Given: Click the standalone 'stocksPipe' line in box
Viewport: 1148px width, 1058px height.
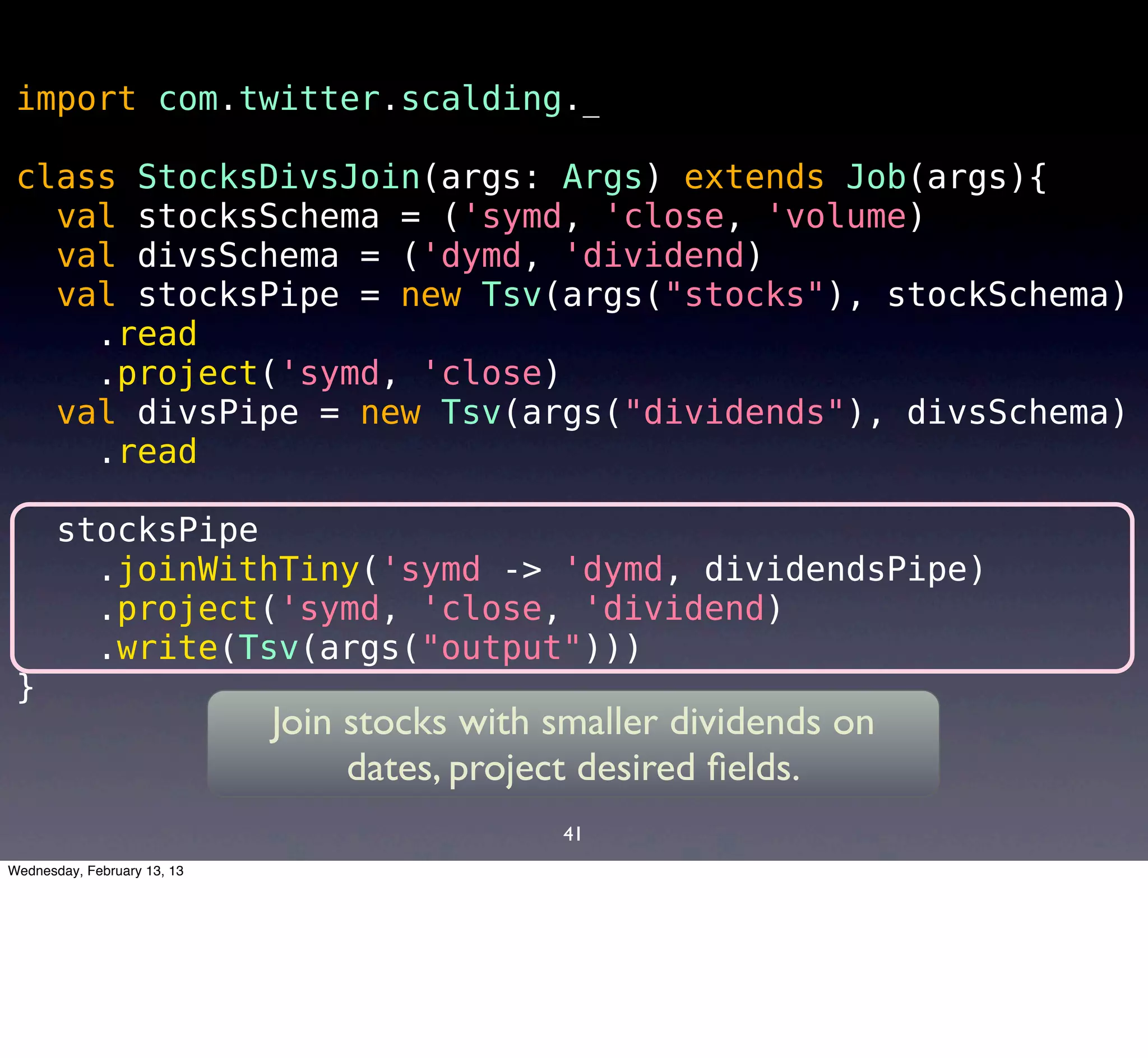Looking at the screenshot, I should [x=158, y=530].
